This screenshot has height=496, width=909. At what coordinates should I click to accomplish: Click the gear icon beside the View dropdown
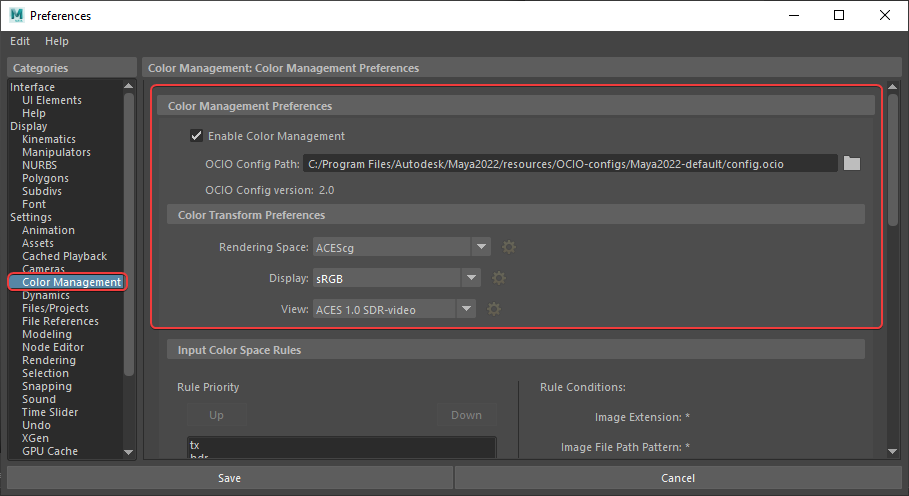point(493,309)
